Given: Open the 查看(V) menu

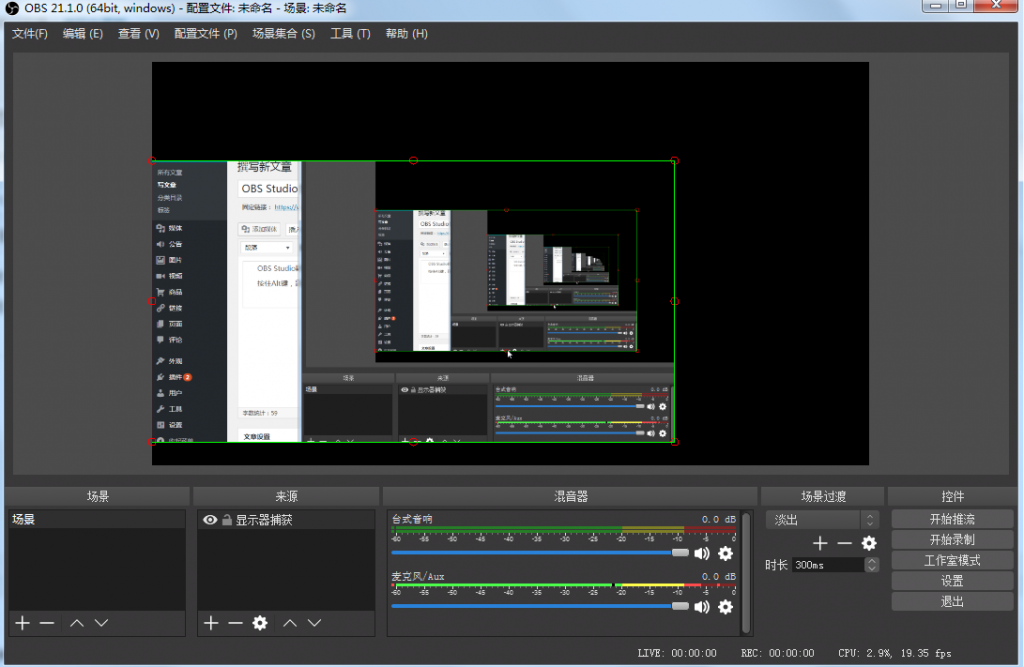Looking at the screenshot, I should pyautogui.click(x=138, y=34).
